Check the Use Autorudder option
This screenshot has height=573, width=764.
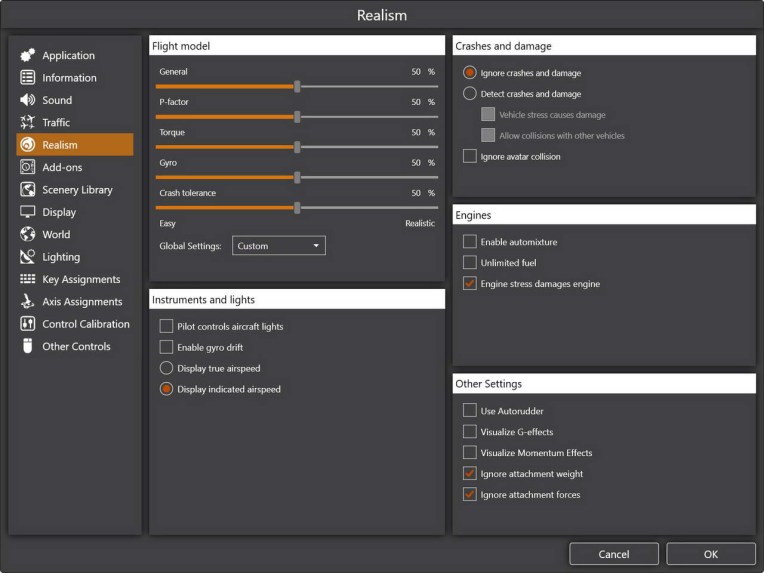coord(470,411)
